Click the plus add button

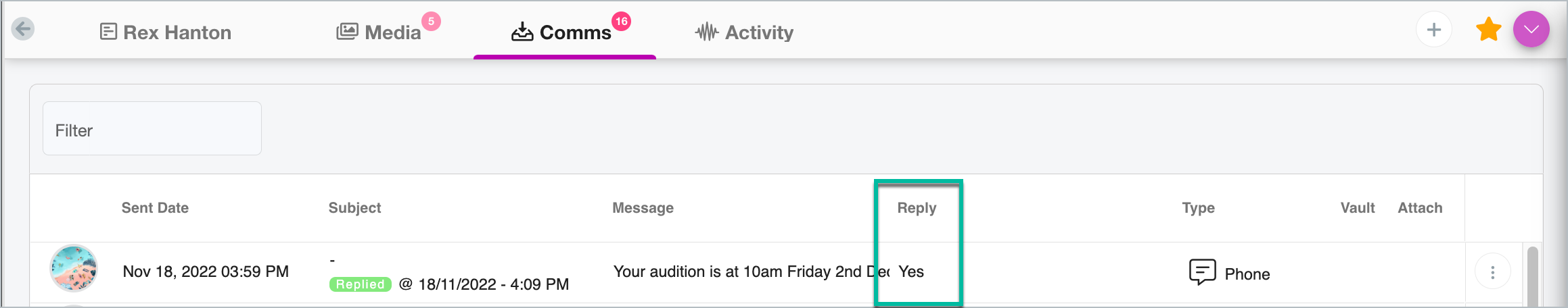(x=1433, y=30)
